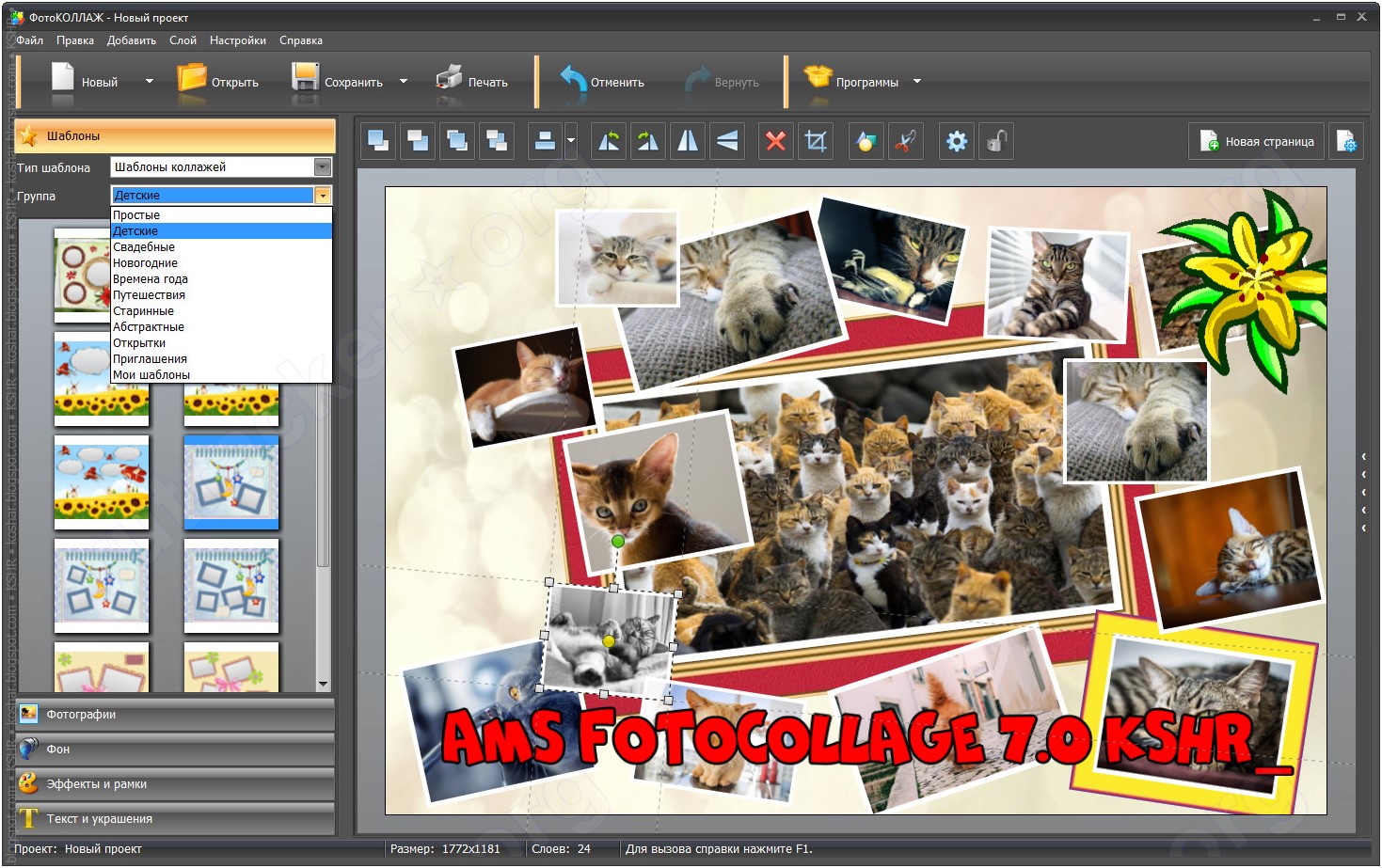Expand the Программы dropdown arrow
The width and height of the screenshot is (1382, 868).
(917, 82)
